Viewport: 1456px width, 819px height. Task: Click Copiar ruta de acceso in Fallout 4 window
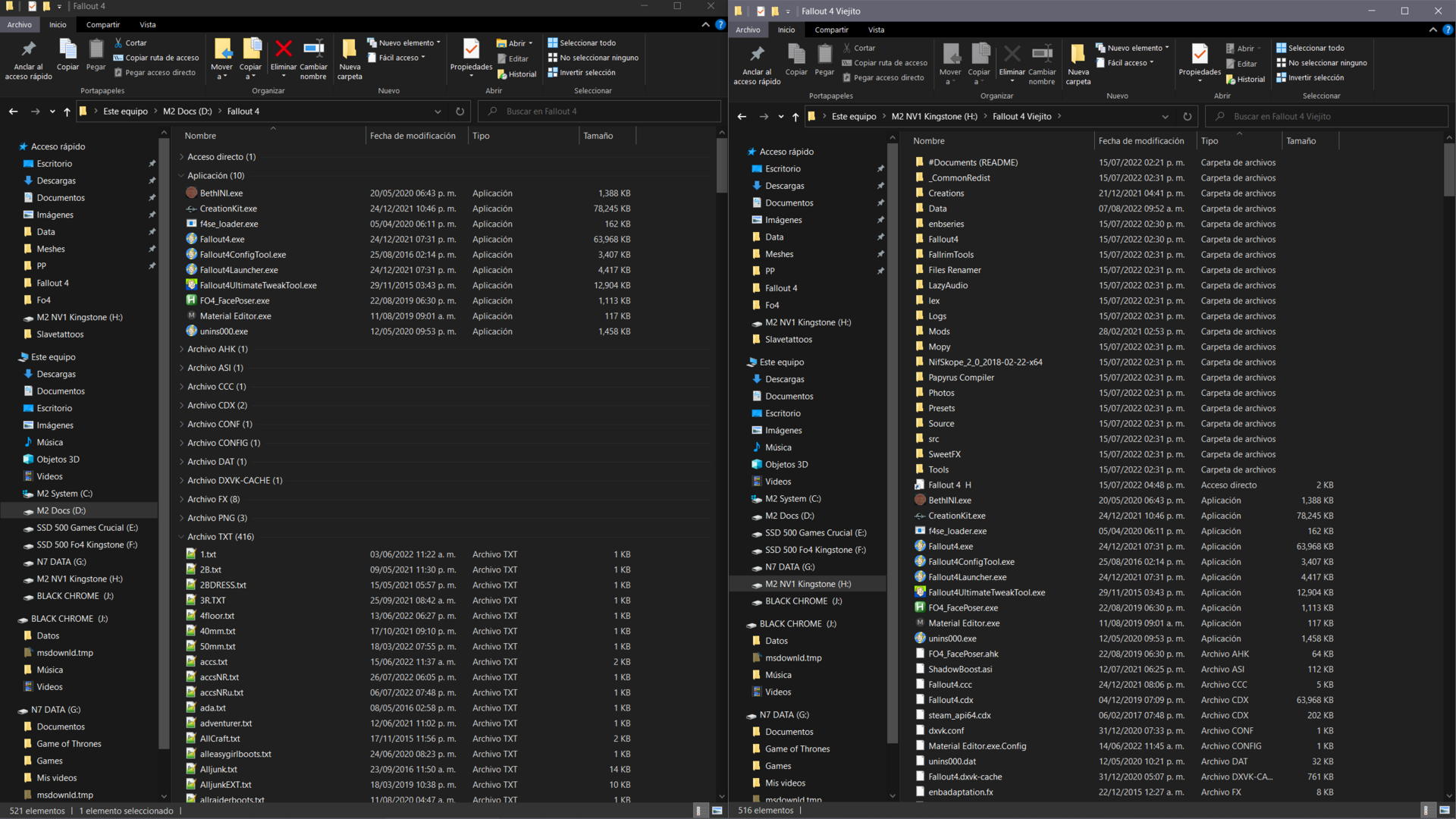(x=156, y=58)
